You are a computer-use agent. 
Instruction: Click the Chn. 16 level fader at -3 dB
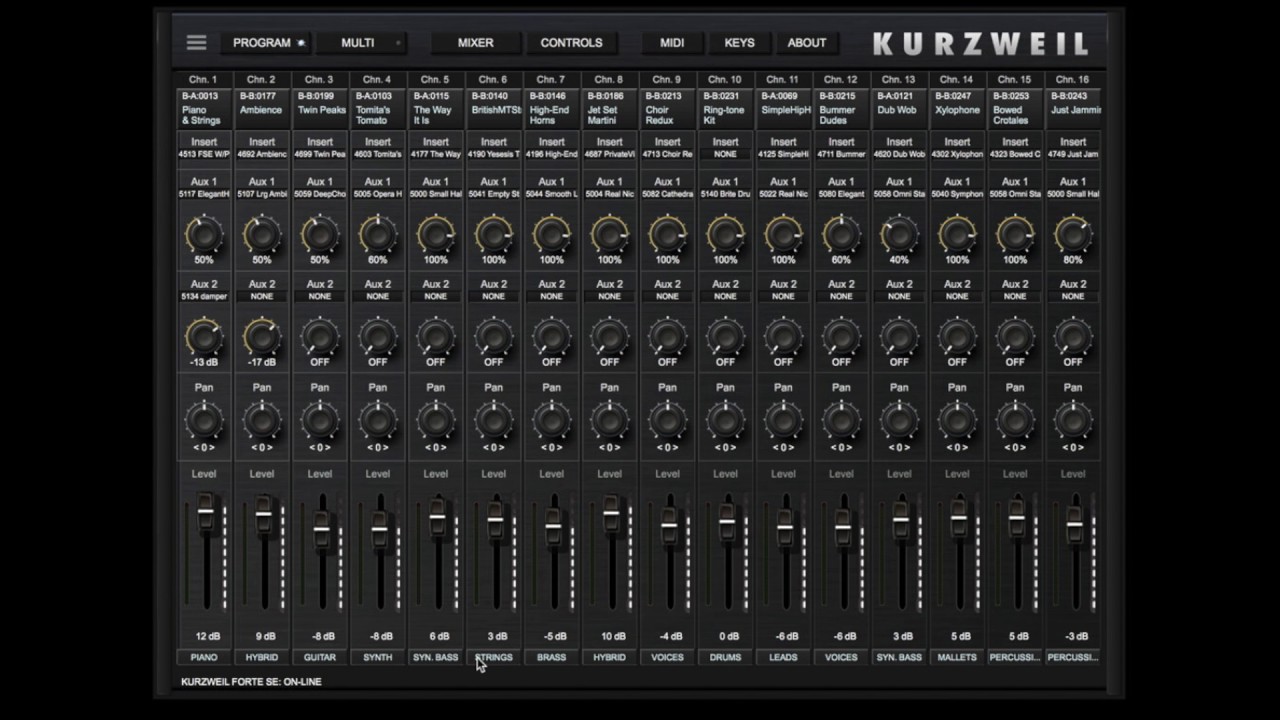coord(1075,525)
